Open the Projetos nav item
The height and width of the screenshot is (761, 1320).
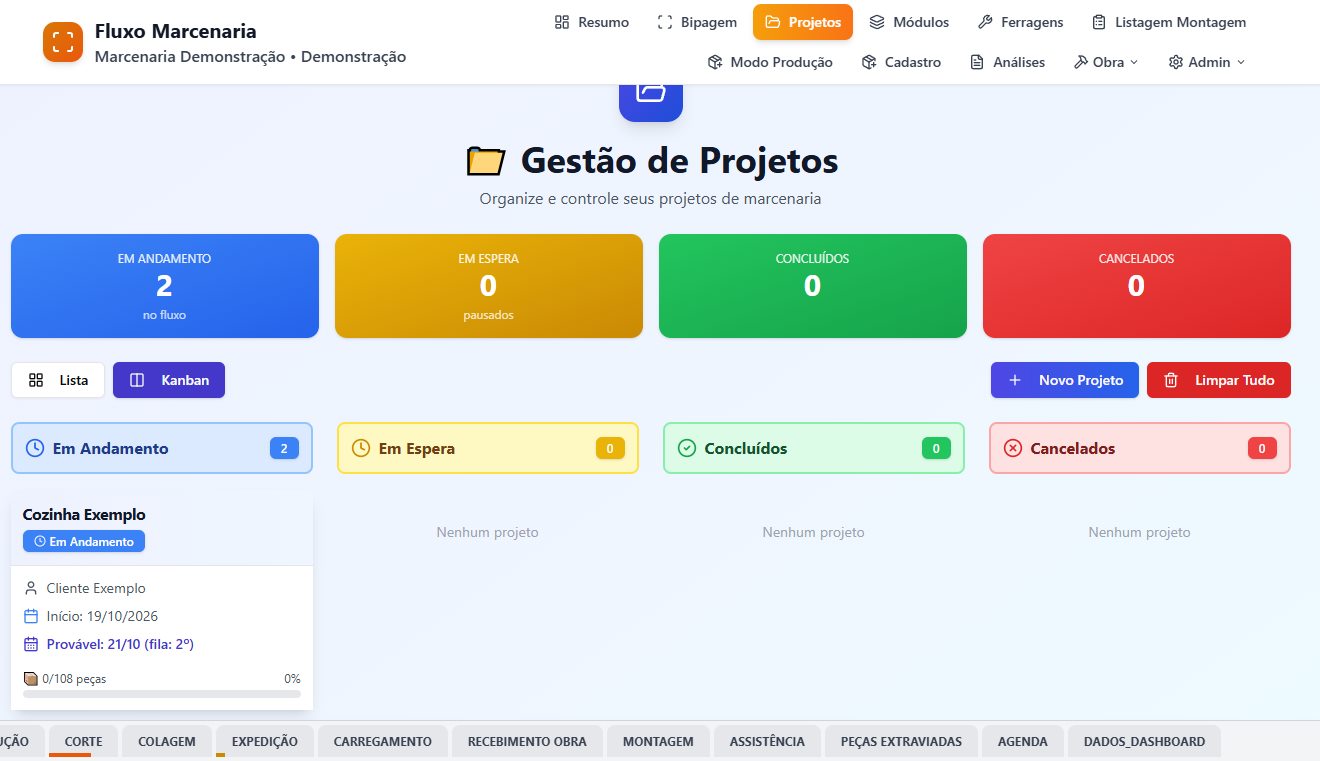click(x=803, y=22)
